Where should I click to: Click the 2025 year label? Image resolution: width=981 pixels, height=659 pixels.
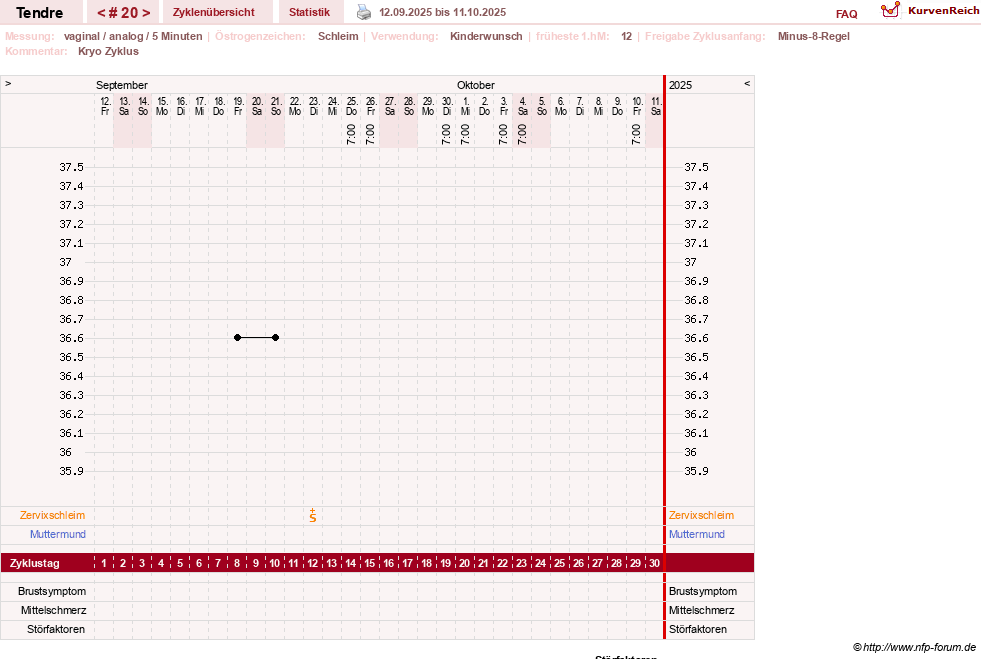click(680, 85)
